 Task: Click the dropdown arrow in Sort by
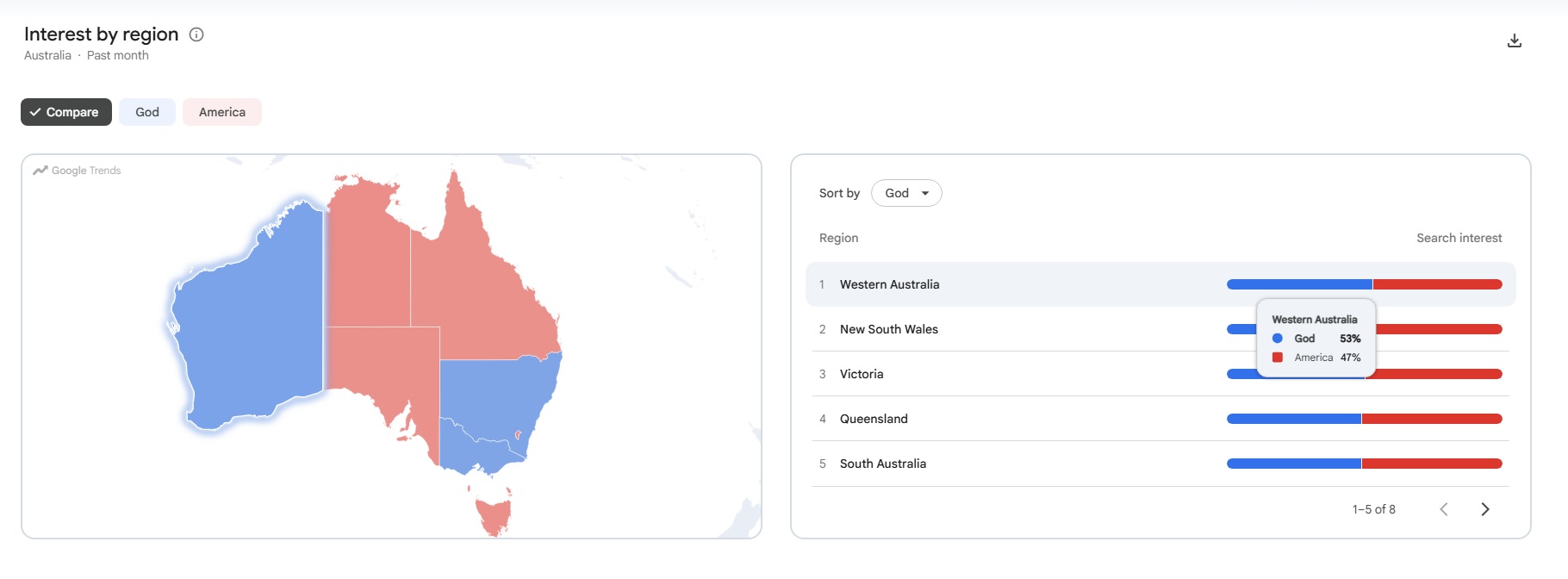point(925,193)
